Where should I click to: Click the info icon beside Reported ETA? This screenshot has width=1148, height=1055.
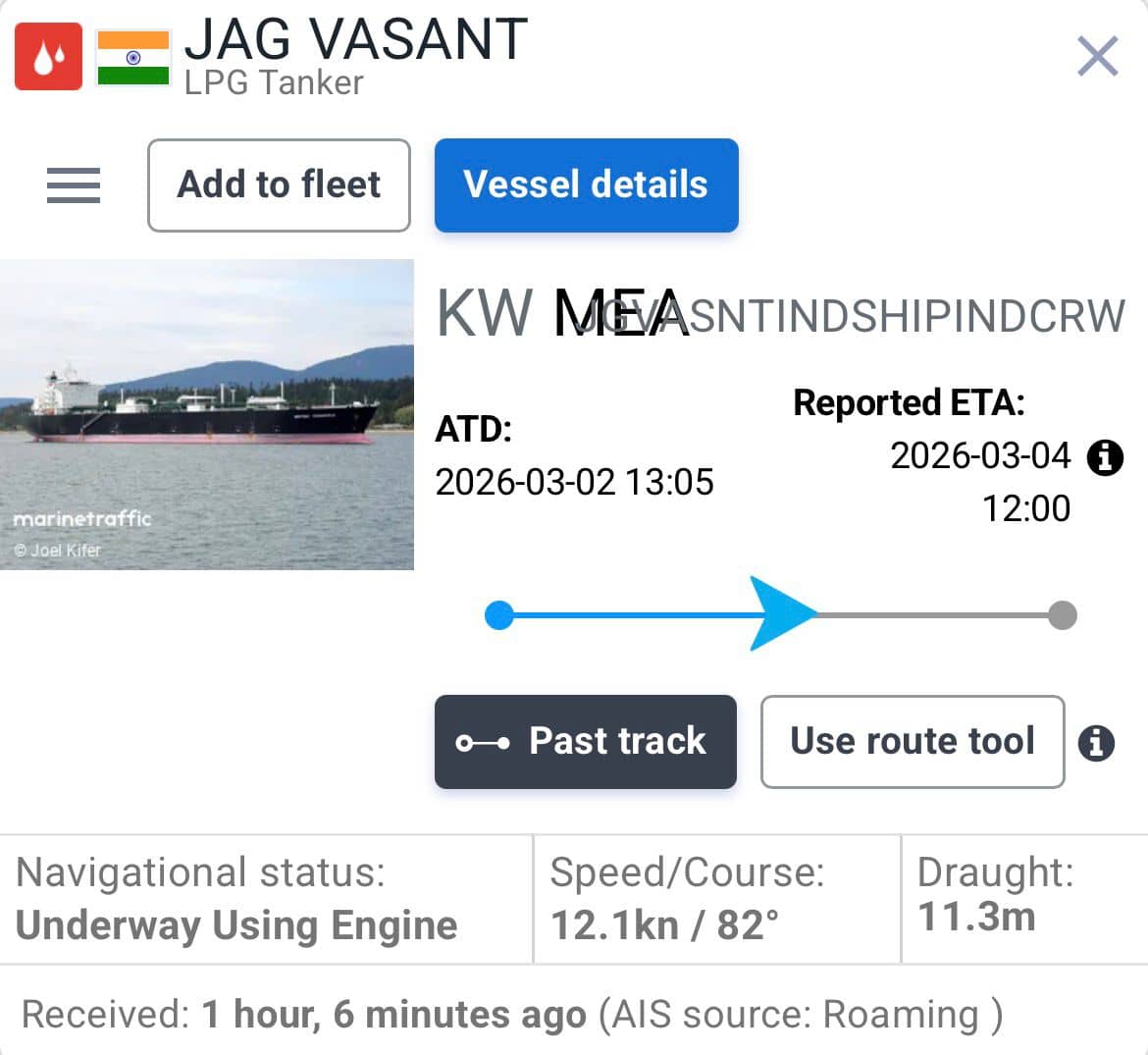(1105, 456)
